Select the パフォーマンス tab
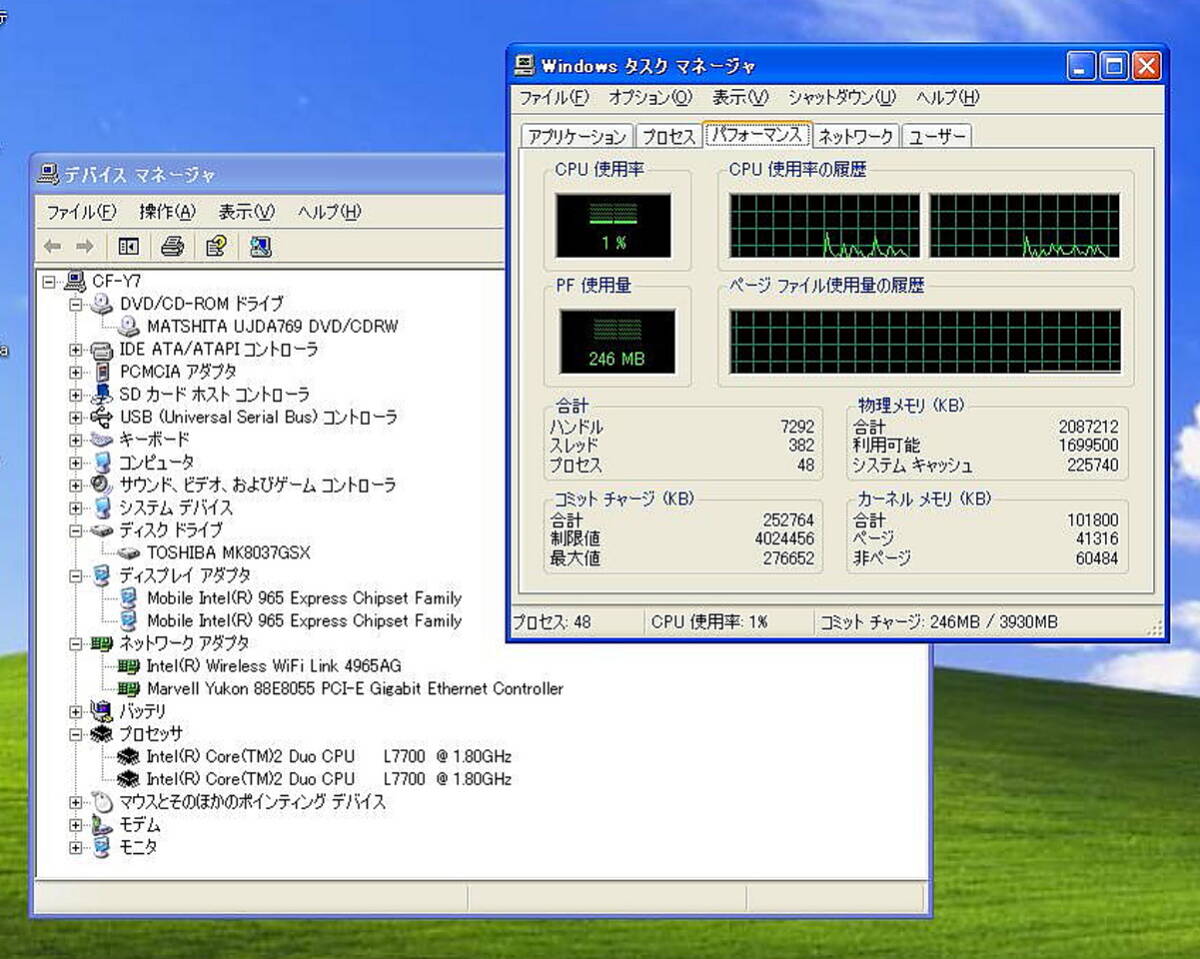 (x=756, y=135)
